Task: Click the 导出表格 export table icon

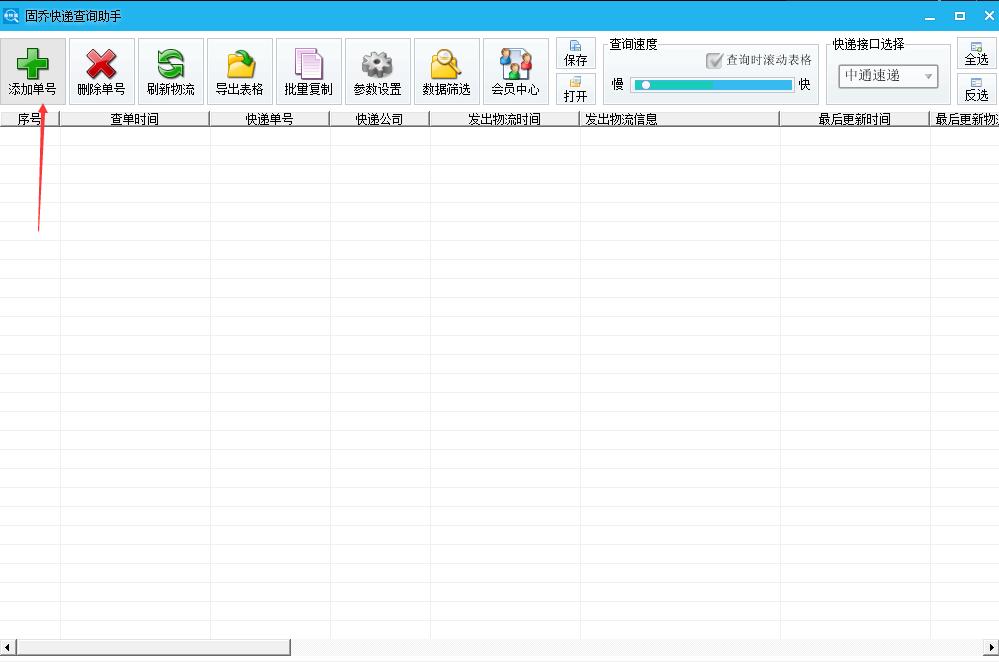Action: point(239,70)
